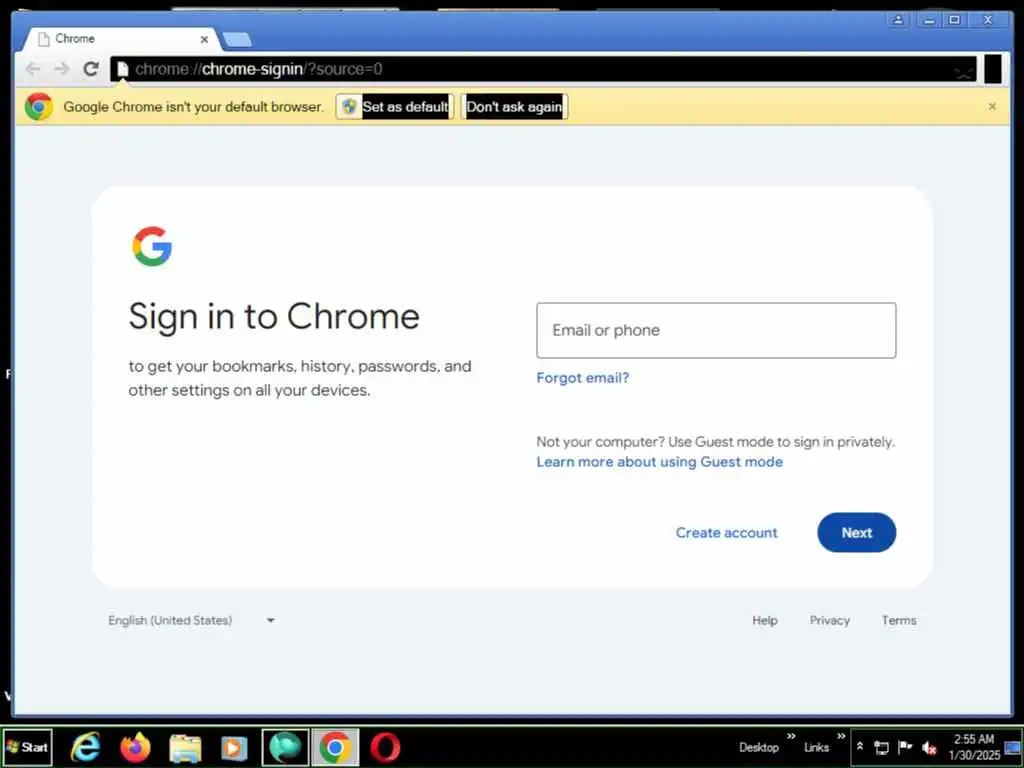Expand the Links toolbar chevron

tap(840, 737)
